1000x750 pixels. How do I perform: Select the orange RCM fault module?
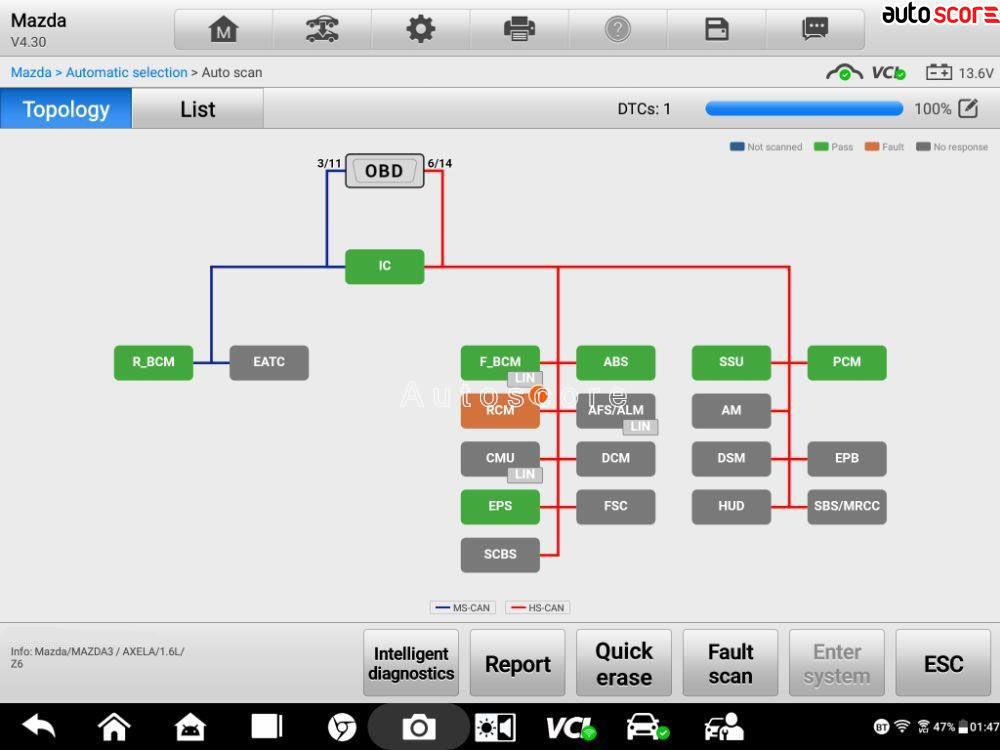pos(499,412)
